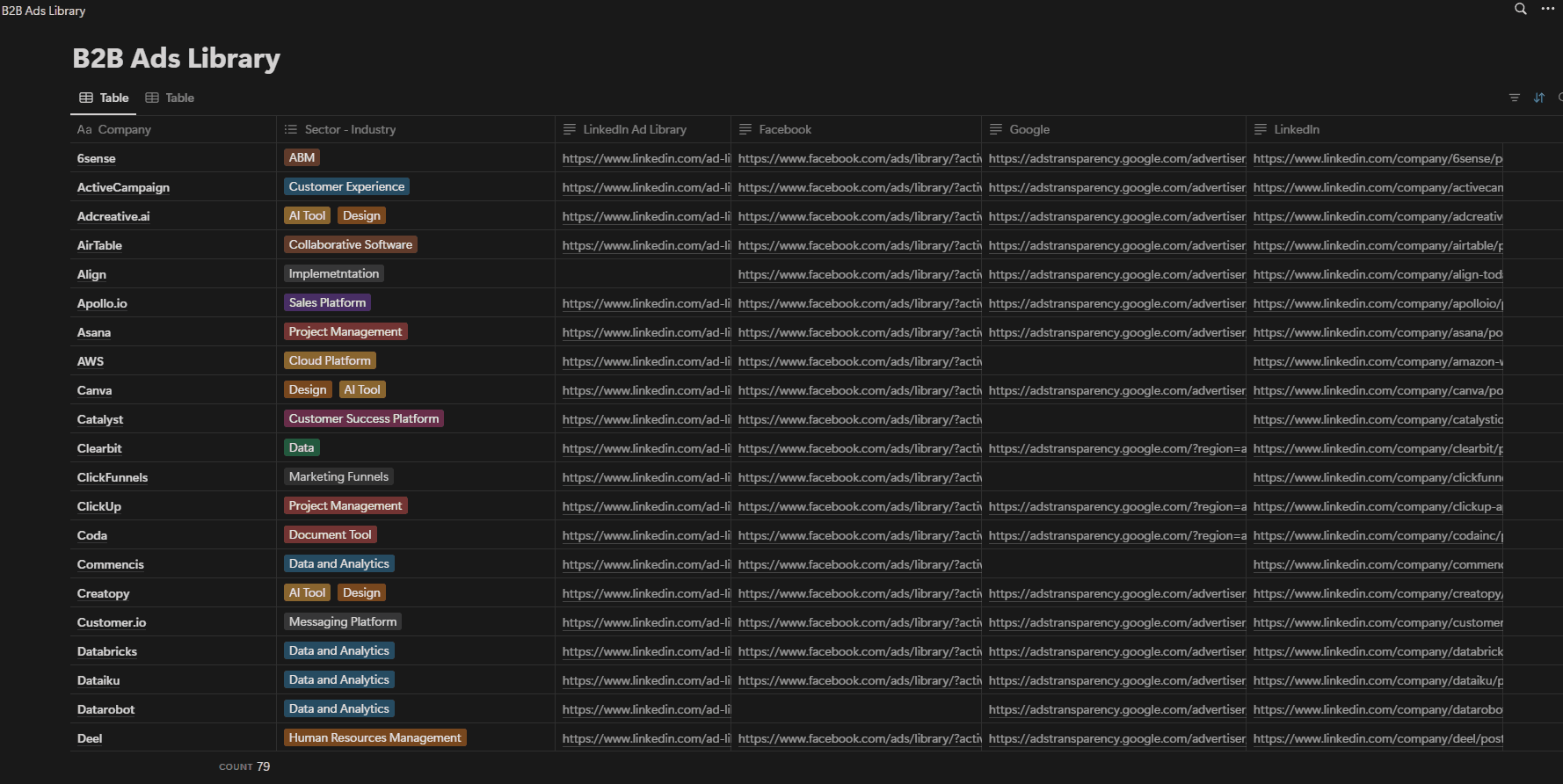This screenshot has height=784, width=1563.
Task: Select the Catalyst company name
Action: tap(100, 419)
